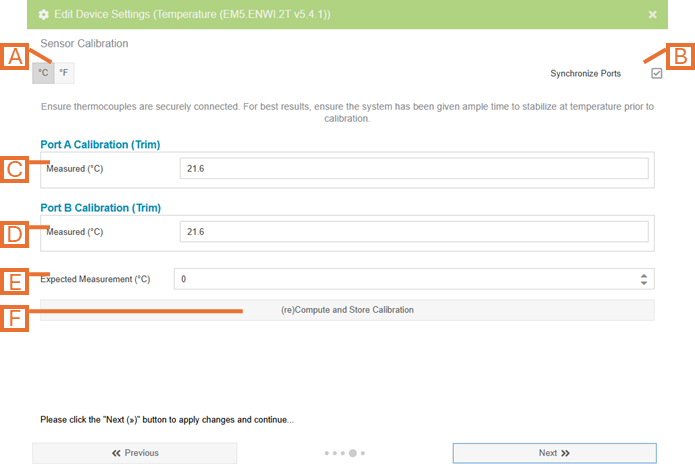Focus the Expected Measurement input
The width and height of the screenshot is (695, 464).
click(x=414, y=279)
